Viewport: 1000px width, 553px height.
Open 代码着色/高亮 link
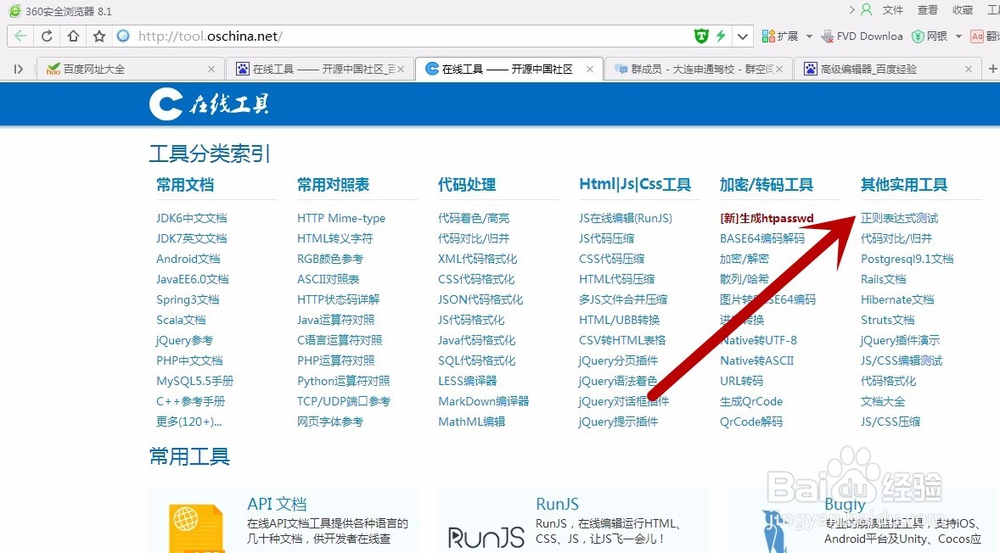pyautogui.click(x=473, y=218)
